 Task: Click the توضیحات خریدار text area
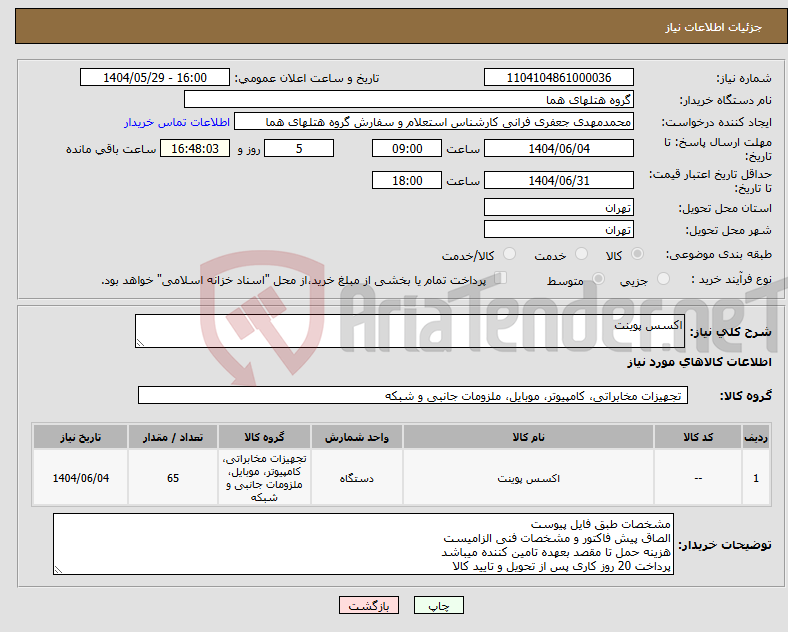[x=363, y=544]
